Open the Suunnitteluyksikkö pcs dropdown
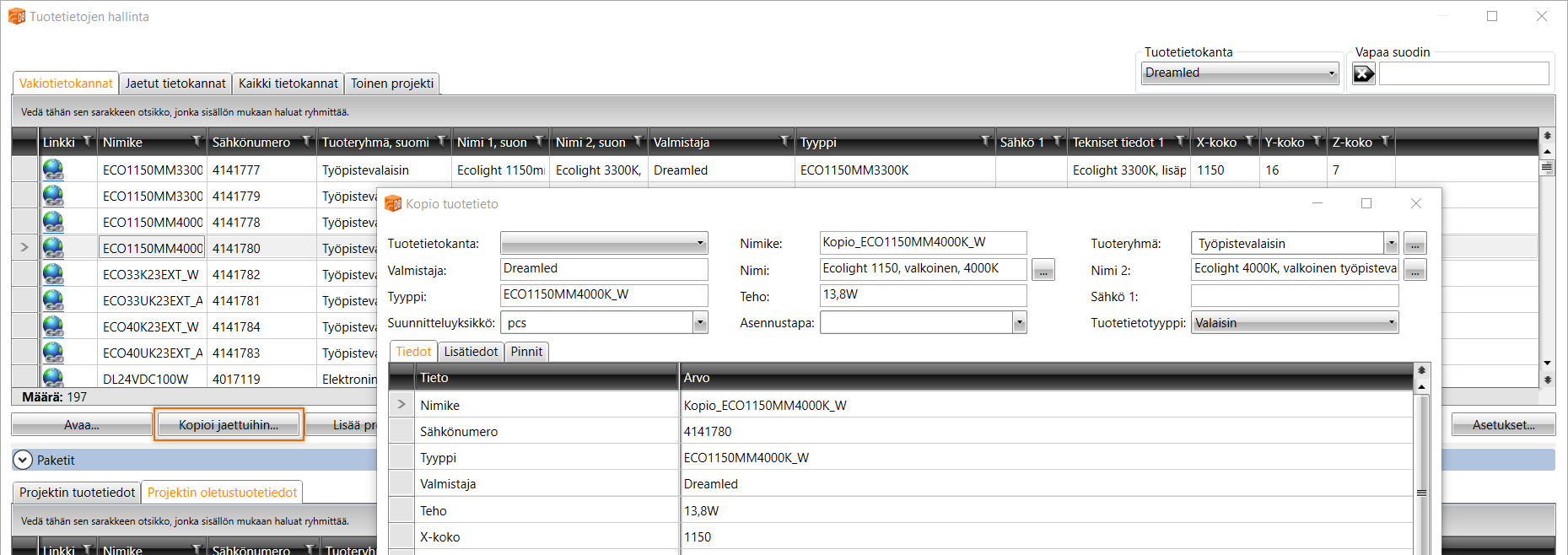The image size is (1568, 555). click(699, 323)
